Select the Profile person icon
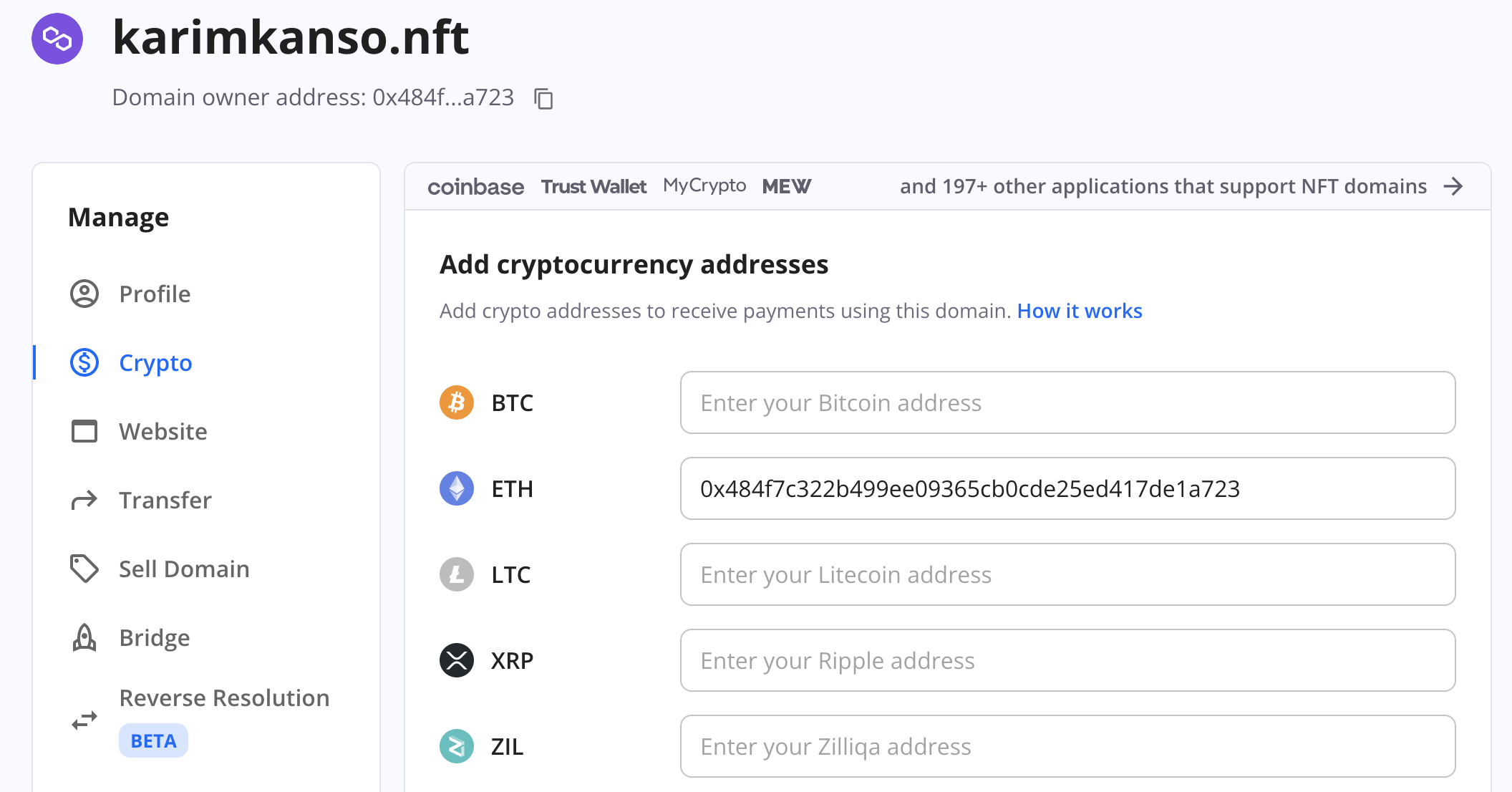The height and width of the screenshot is (792, 1512). [x=84, y=294]
